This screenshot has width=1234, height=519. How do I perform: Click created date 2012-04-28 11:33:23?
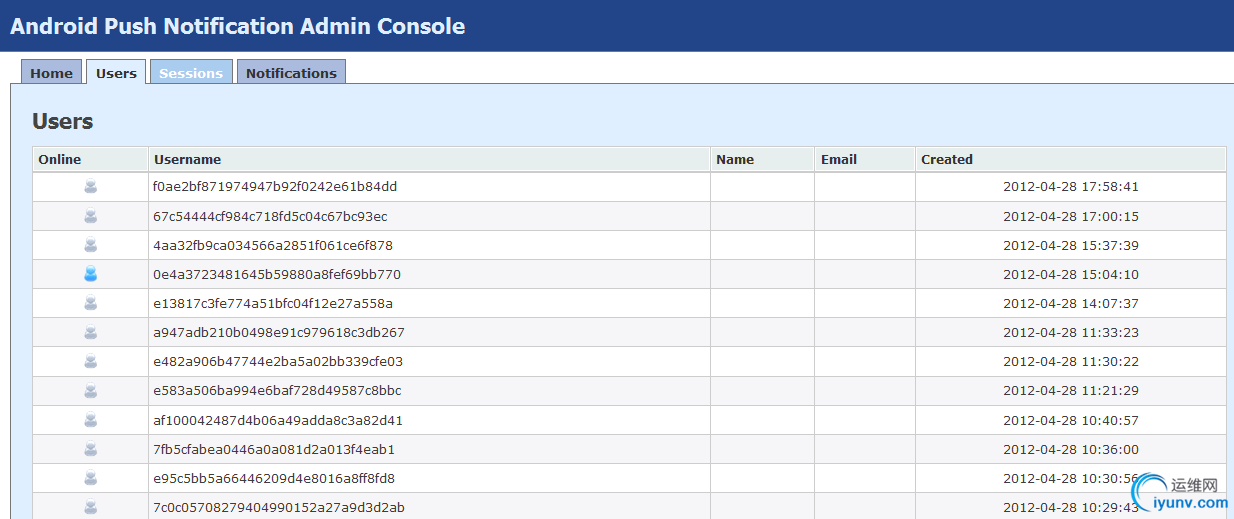[1071, 332]
